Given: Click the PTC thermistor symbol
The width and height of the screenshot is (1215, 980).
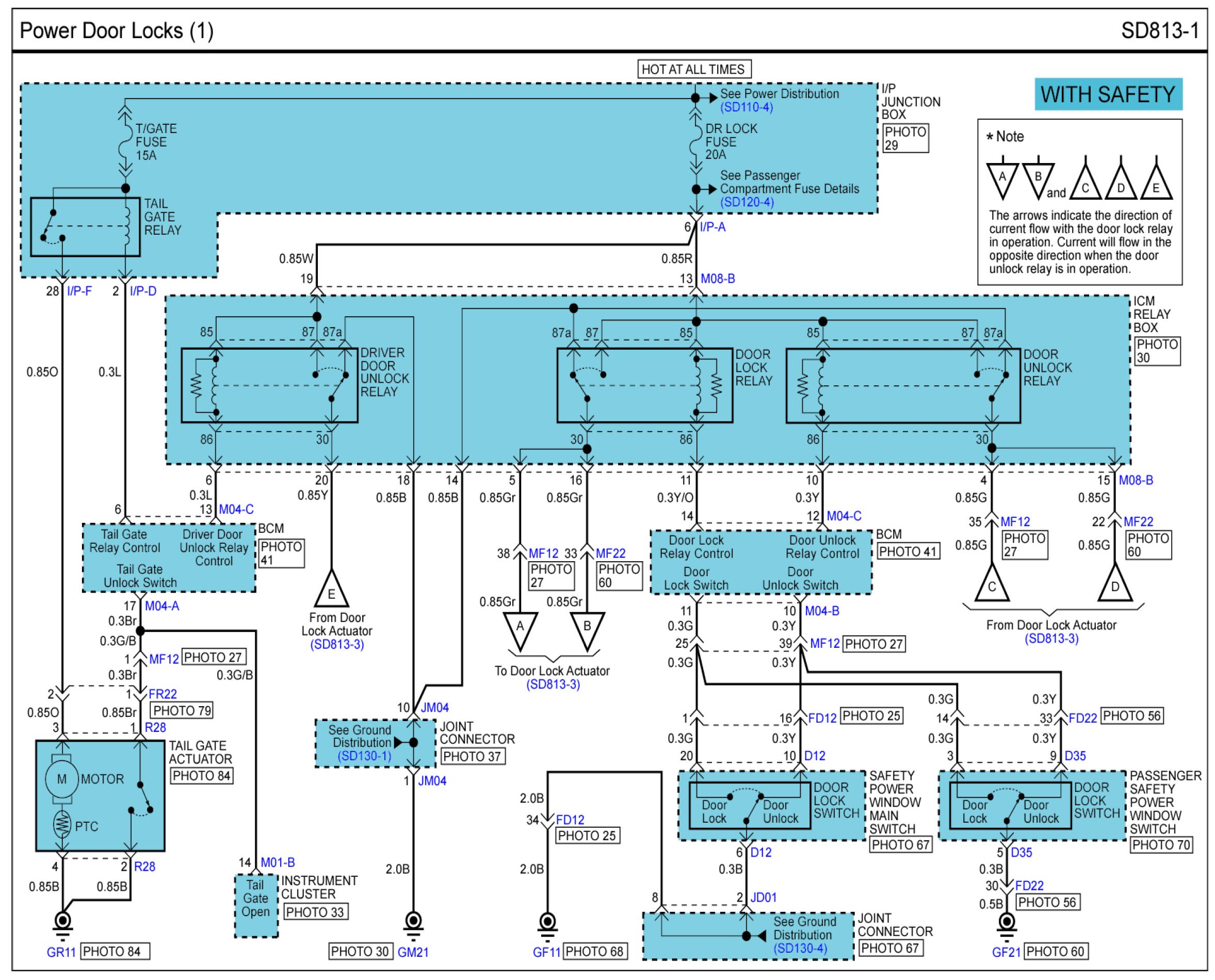Looking at the screenshot, I should pyautogui.click(x=62, y=825).
